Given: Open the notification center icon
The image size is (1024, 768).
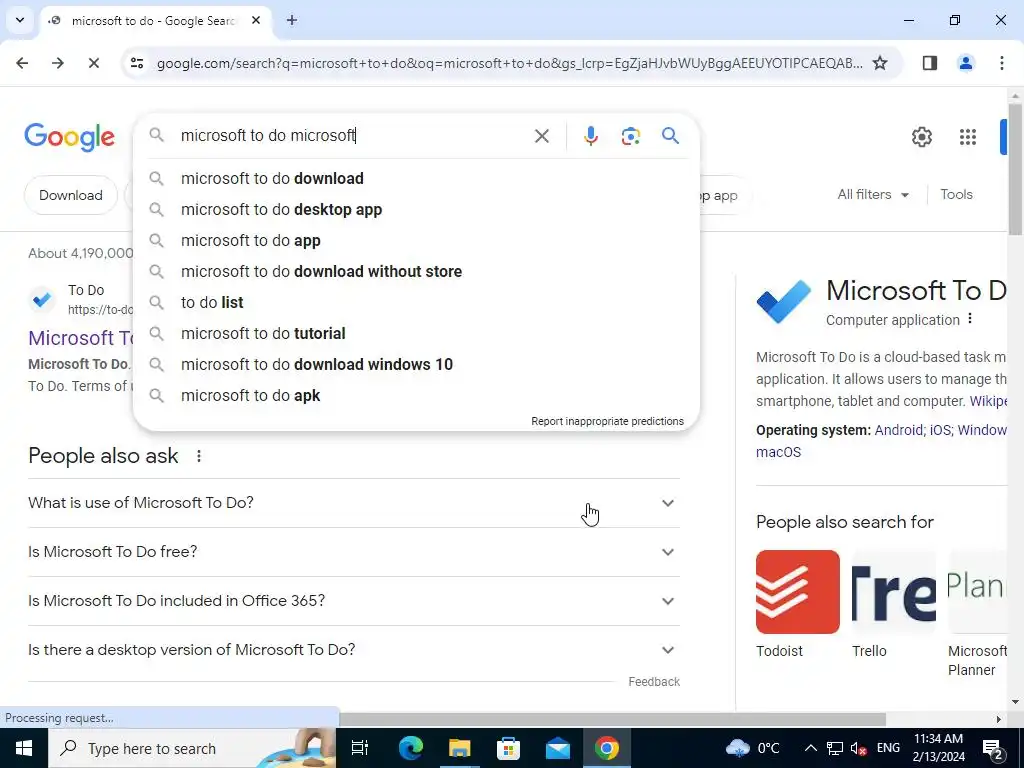Looking at the screenshot, I should point(993,749).
